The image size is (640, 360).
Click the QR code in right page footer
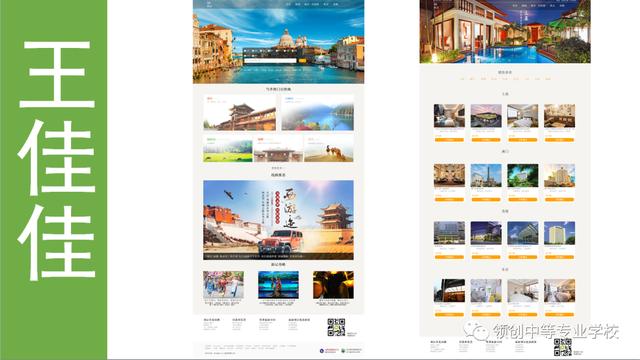[x=562, y=347]
